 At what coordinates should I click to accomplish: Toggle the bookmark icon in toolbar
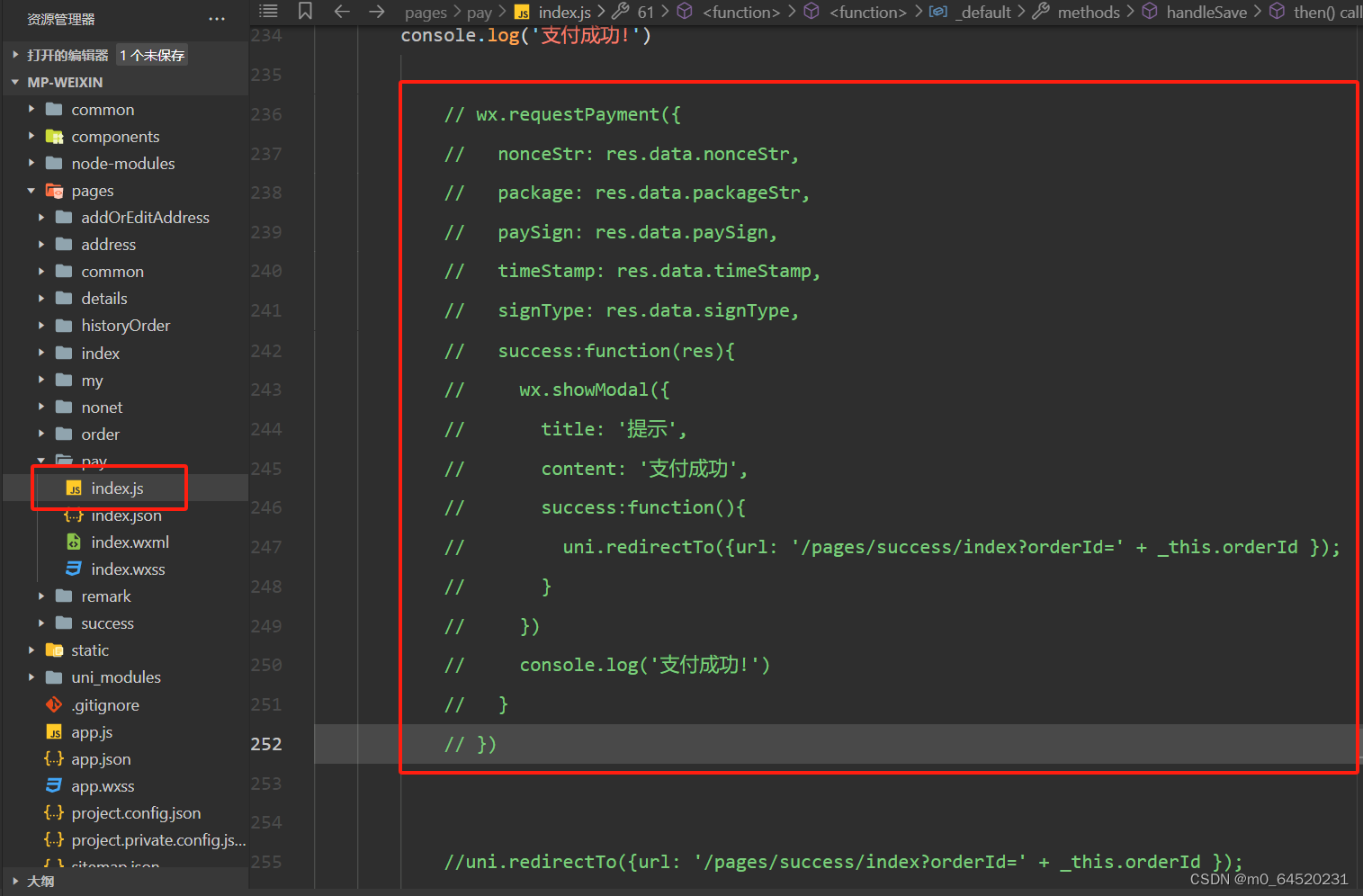[x=305, y=11]
